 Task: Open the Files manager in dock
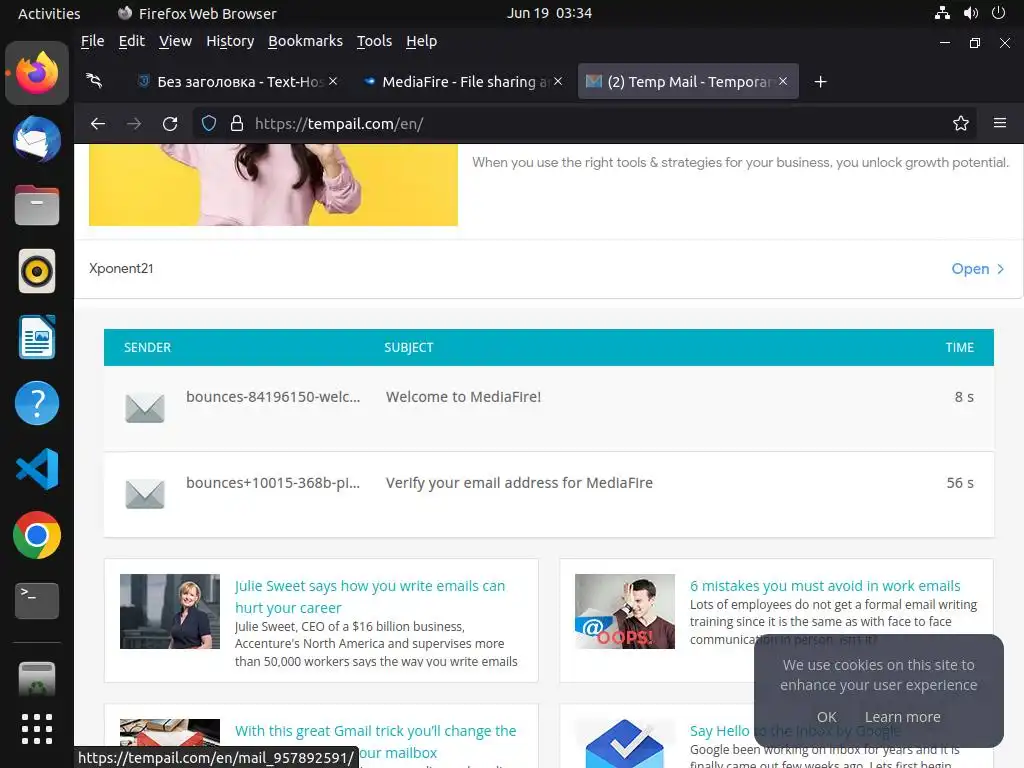(37, 205)
